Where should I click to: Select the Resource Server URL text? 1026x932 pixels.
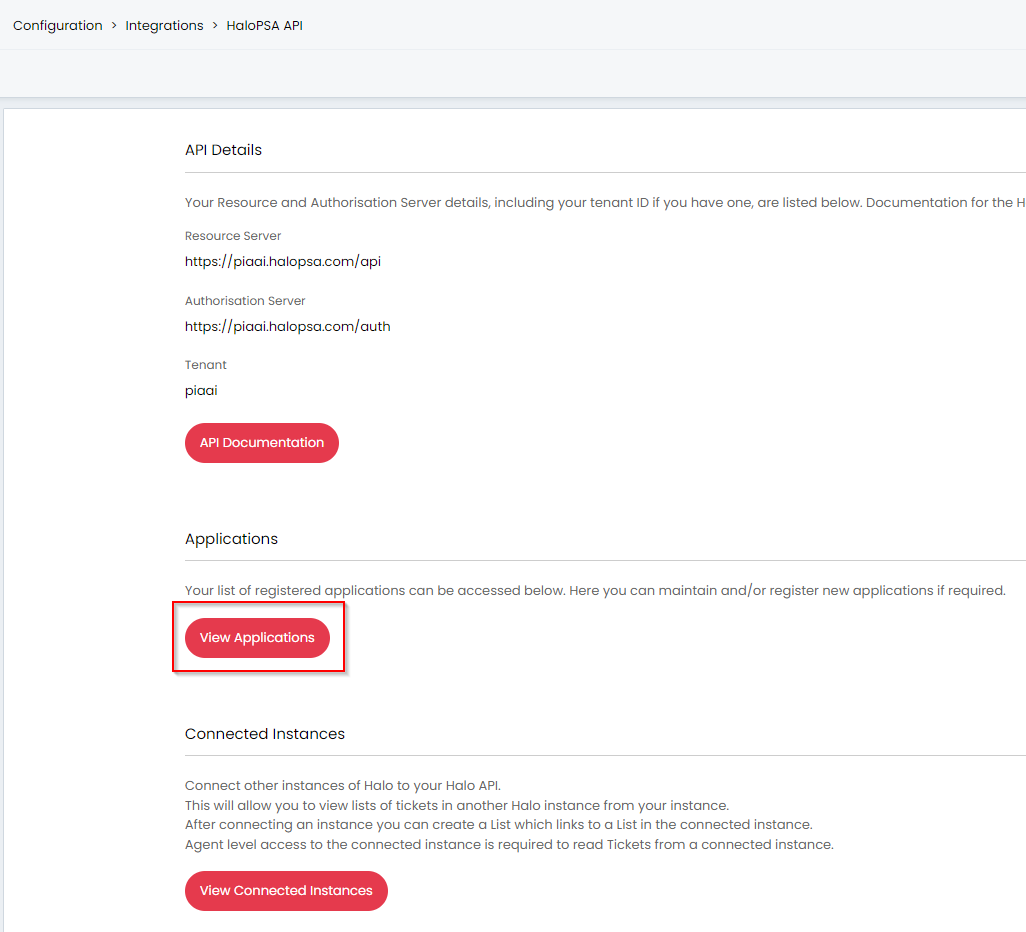283,262
